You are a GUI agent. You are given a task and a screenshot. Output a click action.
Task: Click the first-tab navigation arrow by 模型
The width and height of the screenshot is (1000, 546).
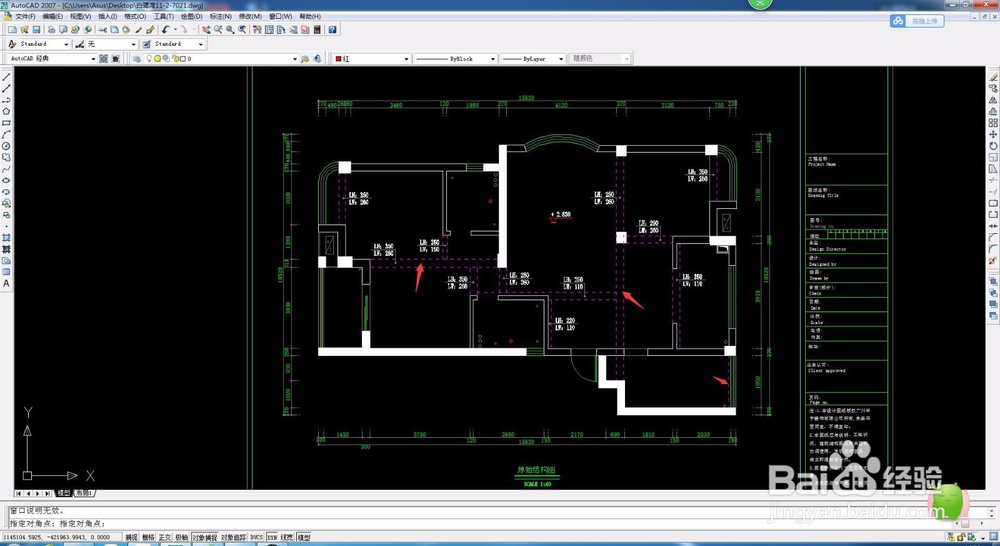pos(18,493)
